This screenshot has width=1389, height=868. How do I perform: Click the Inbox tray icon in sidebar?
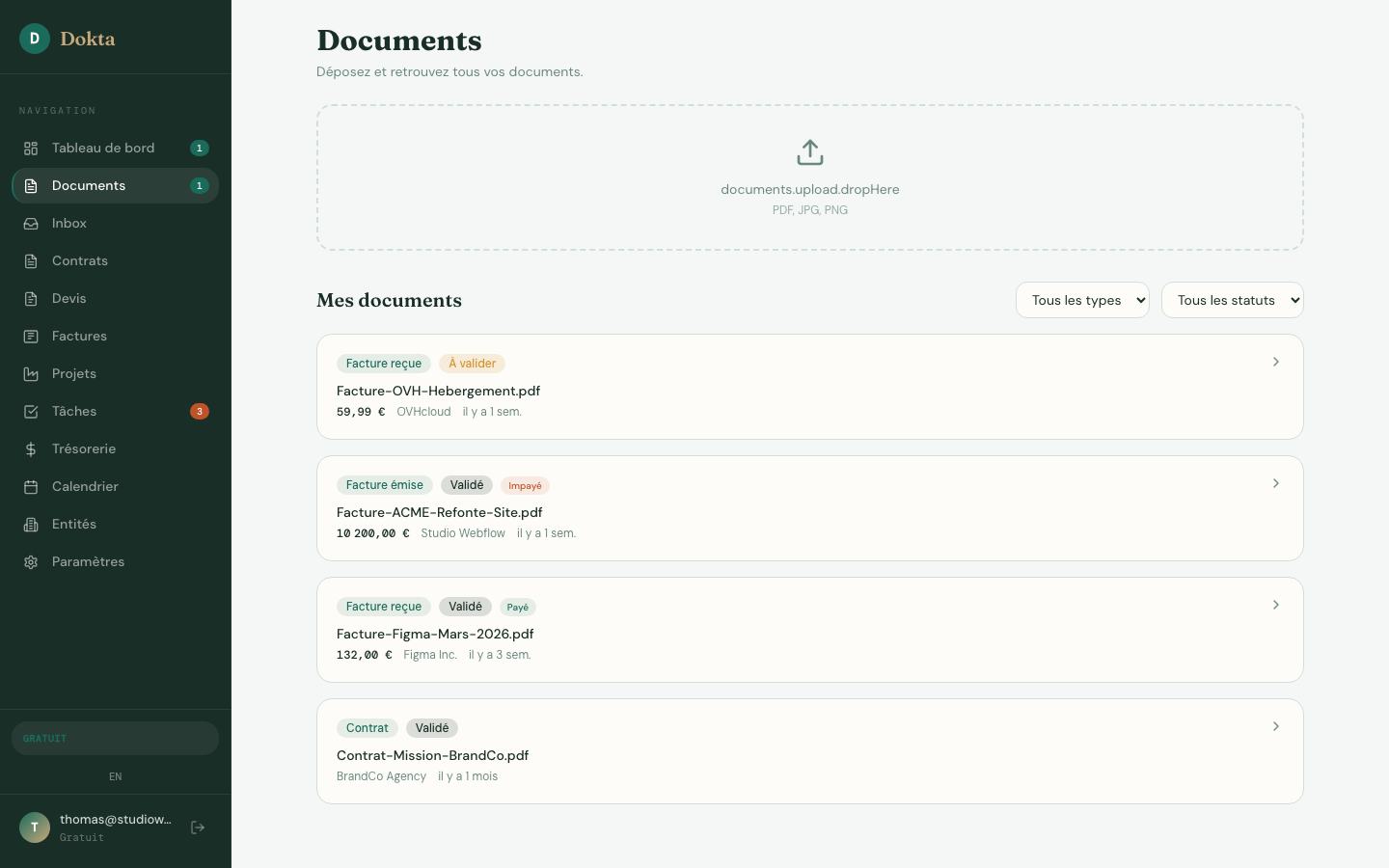[31, 224]
